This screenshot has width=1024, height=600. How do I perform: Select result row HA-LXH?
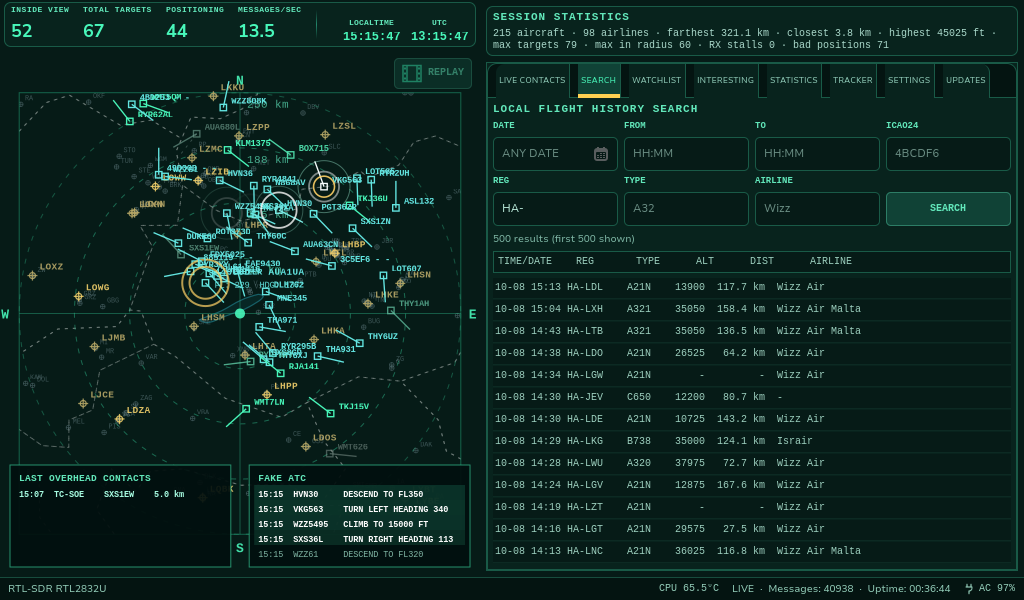click(752, 309)
